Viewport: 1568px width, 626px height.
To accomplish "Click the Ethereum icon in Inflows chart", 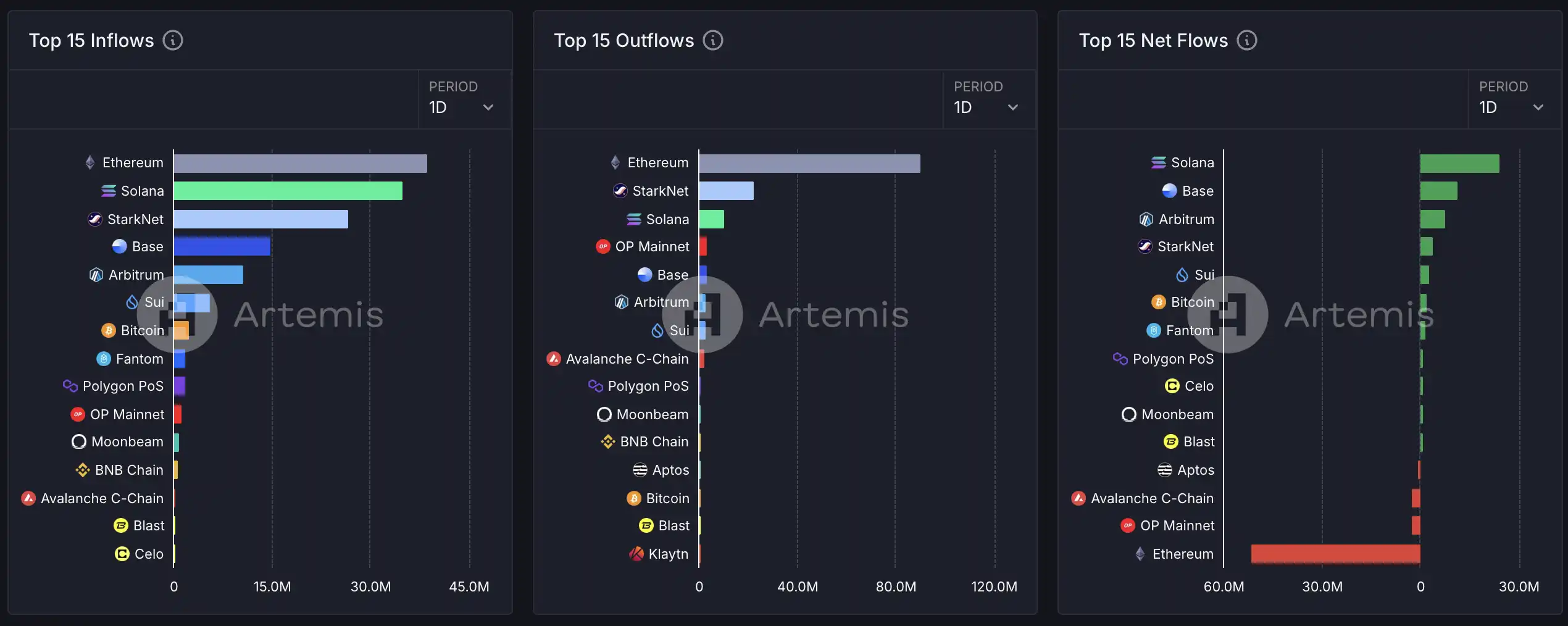I will pos(90,163).
